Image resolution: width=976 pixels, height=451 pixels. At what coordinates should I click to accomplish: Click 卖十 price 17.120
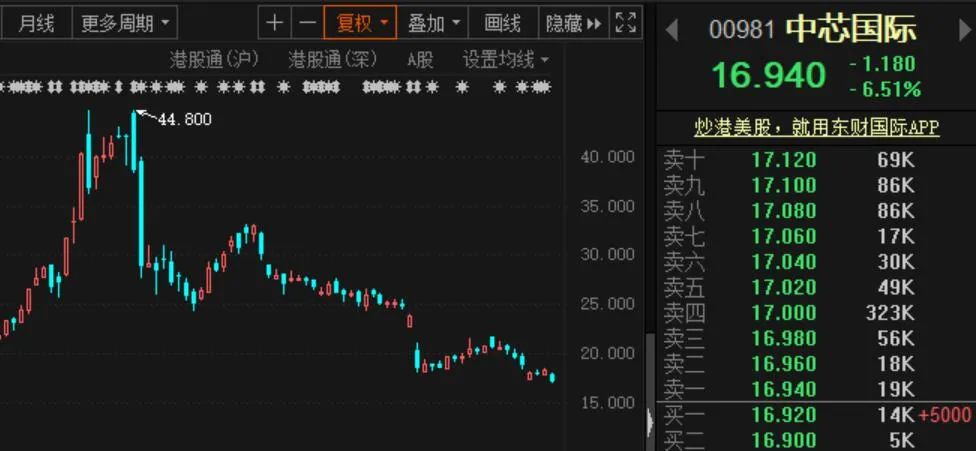coord(784,160)
